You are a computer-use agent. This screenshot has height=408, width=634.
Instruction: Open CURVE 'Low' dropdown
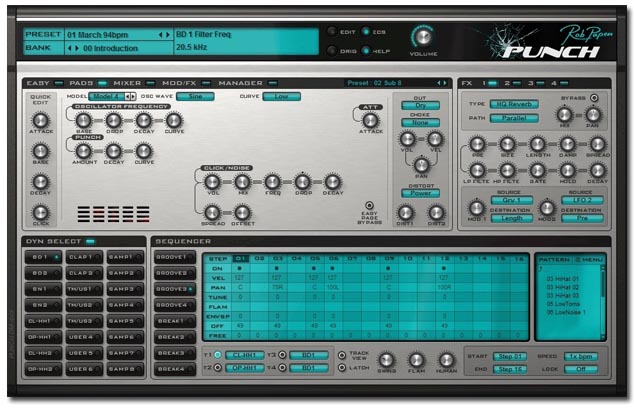281,97
